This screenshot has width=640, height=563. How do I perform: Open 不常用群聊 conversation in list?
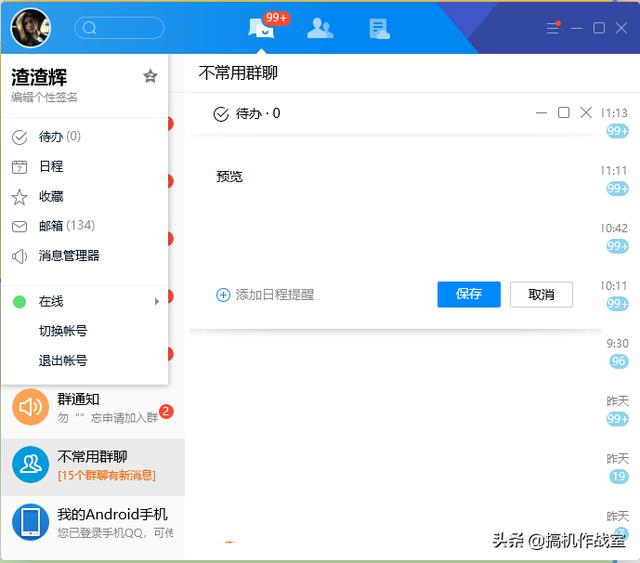(93, 467)
